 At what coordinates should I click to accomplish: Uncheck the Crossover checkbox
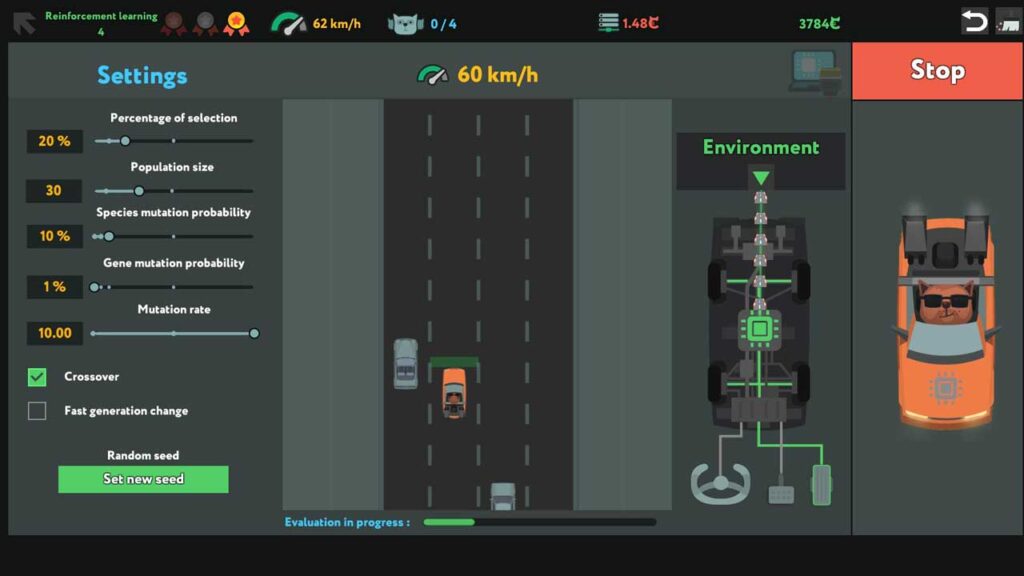pos(37,377)
